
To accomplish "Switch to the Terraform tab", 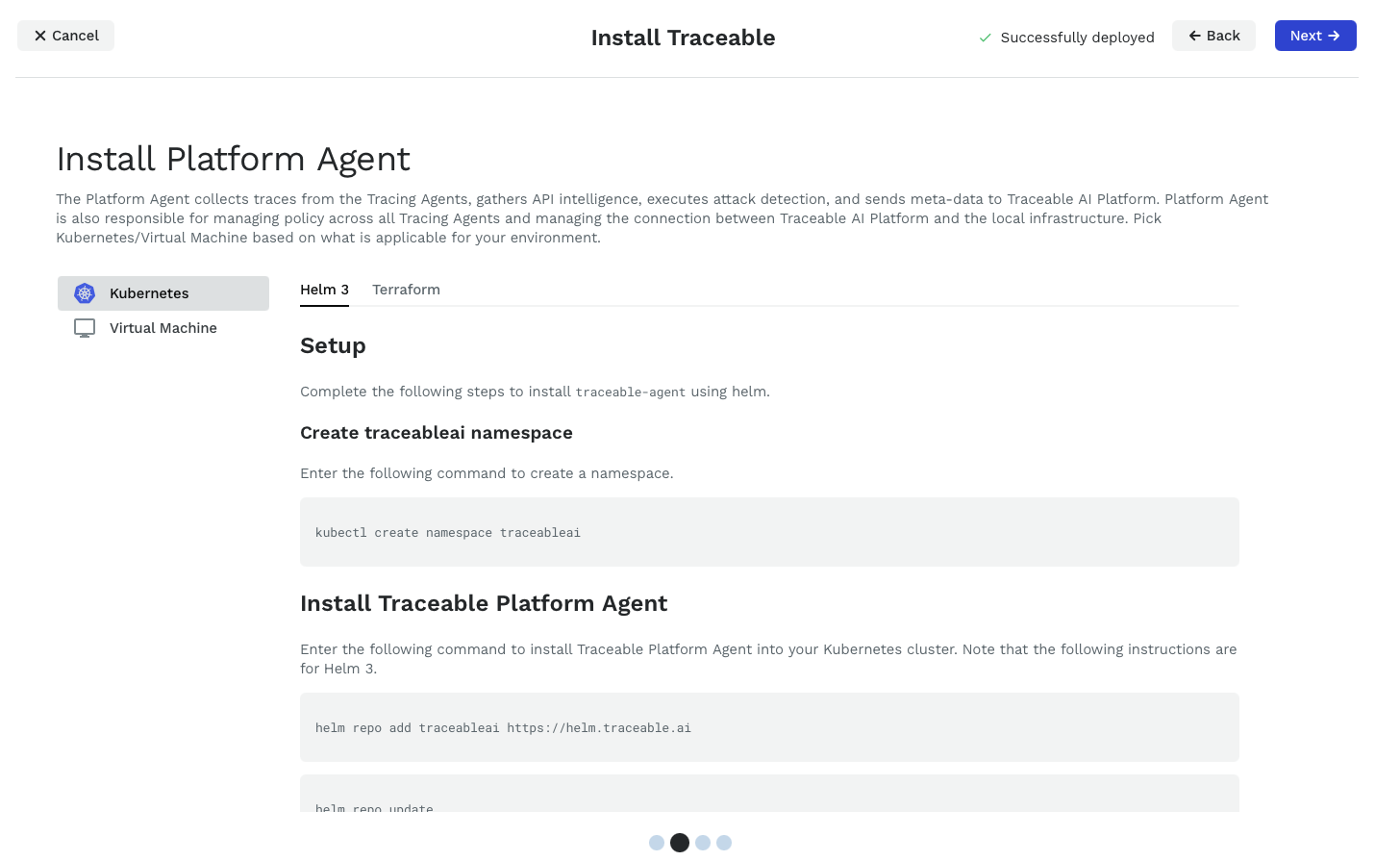I will pos(406,290).
